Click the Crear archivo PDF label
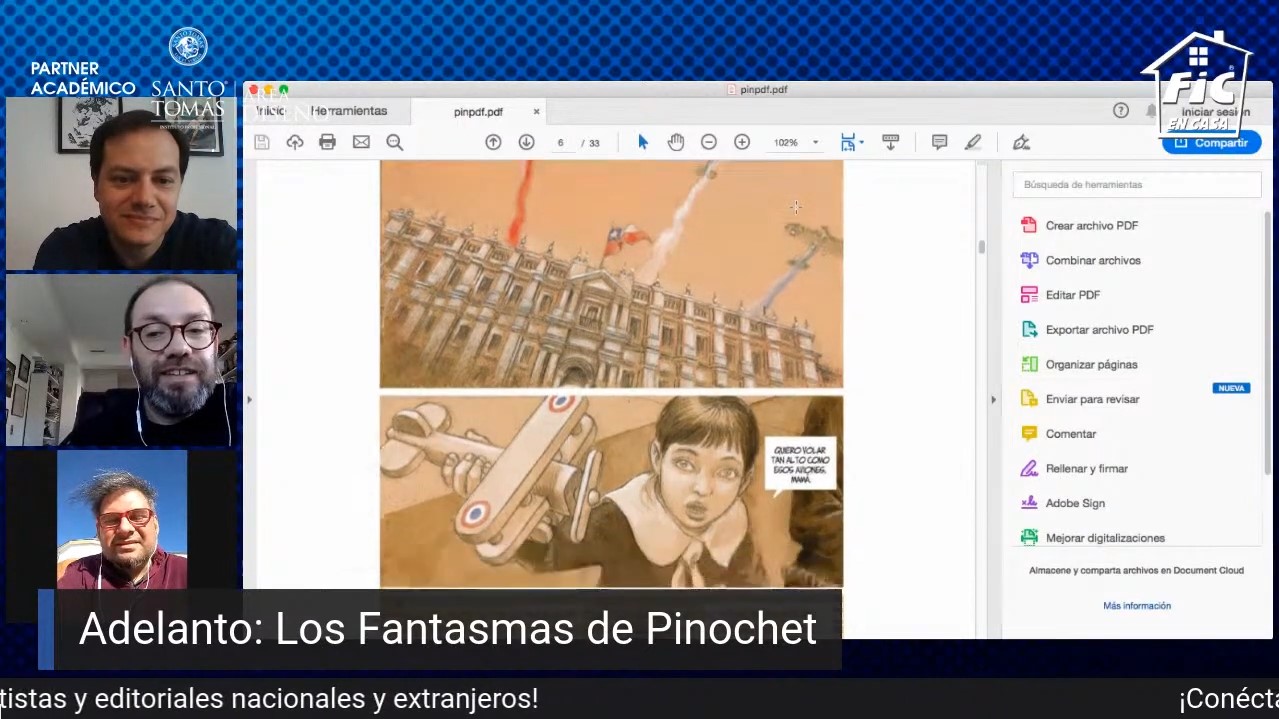The image size is (1279, 719). [x=1092, y=226]
